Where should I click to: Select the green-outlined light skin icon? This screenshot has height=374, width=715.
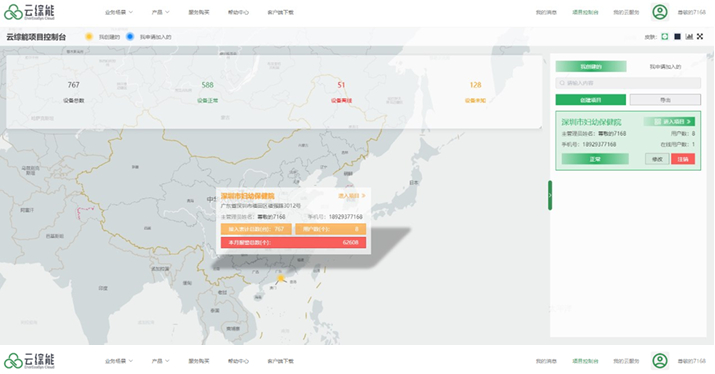tap(665, 36)
